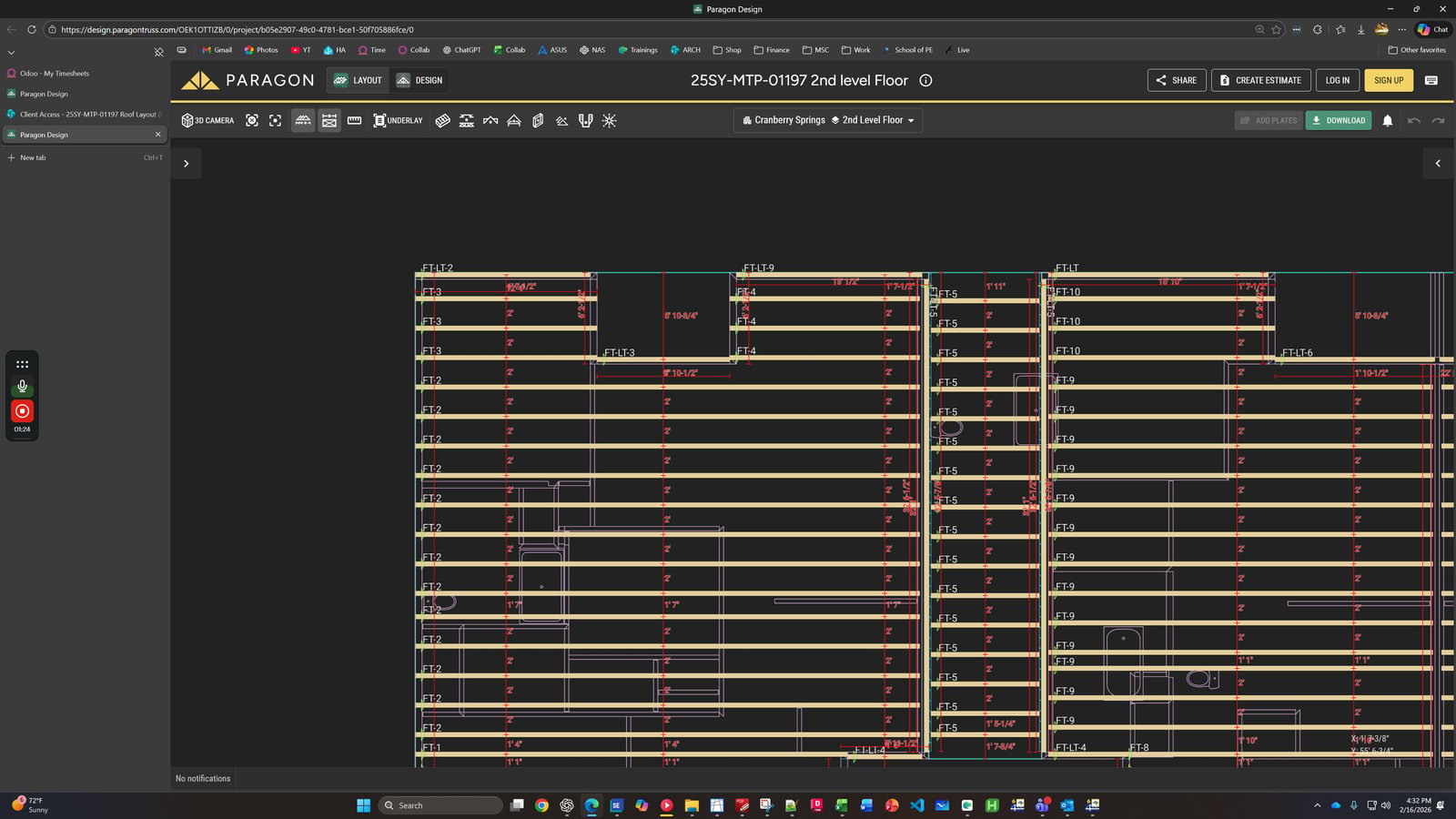Viewport: 1456px width, 819px height.
Task: Close the active Paragon Design tab
Action: pyautogui.click(x=158, y=135)
